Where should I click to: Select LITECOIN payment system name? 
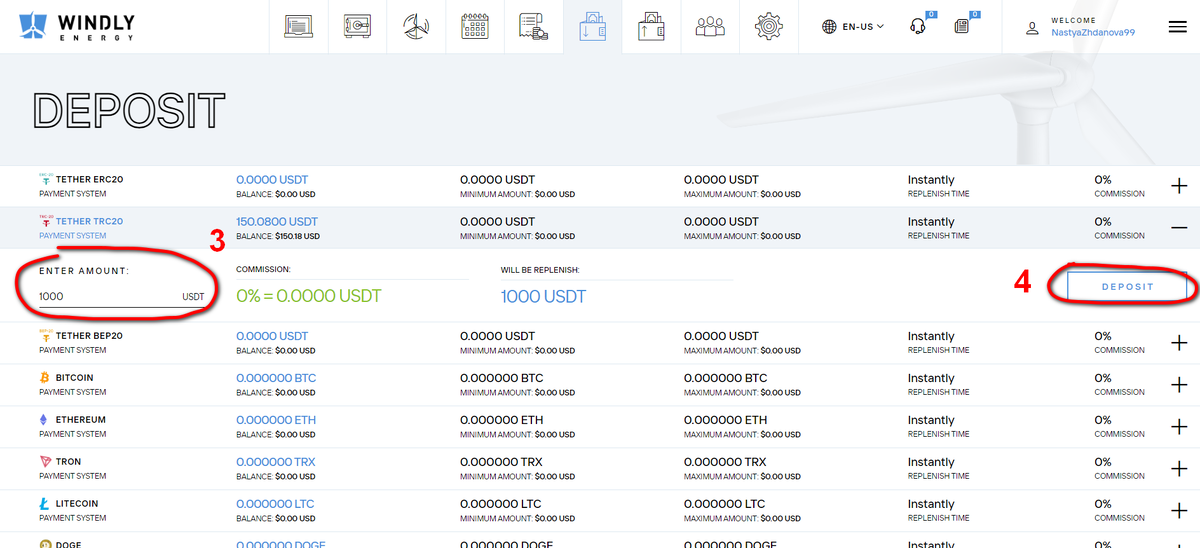(77, 505)
